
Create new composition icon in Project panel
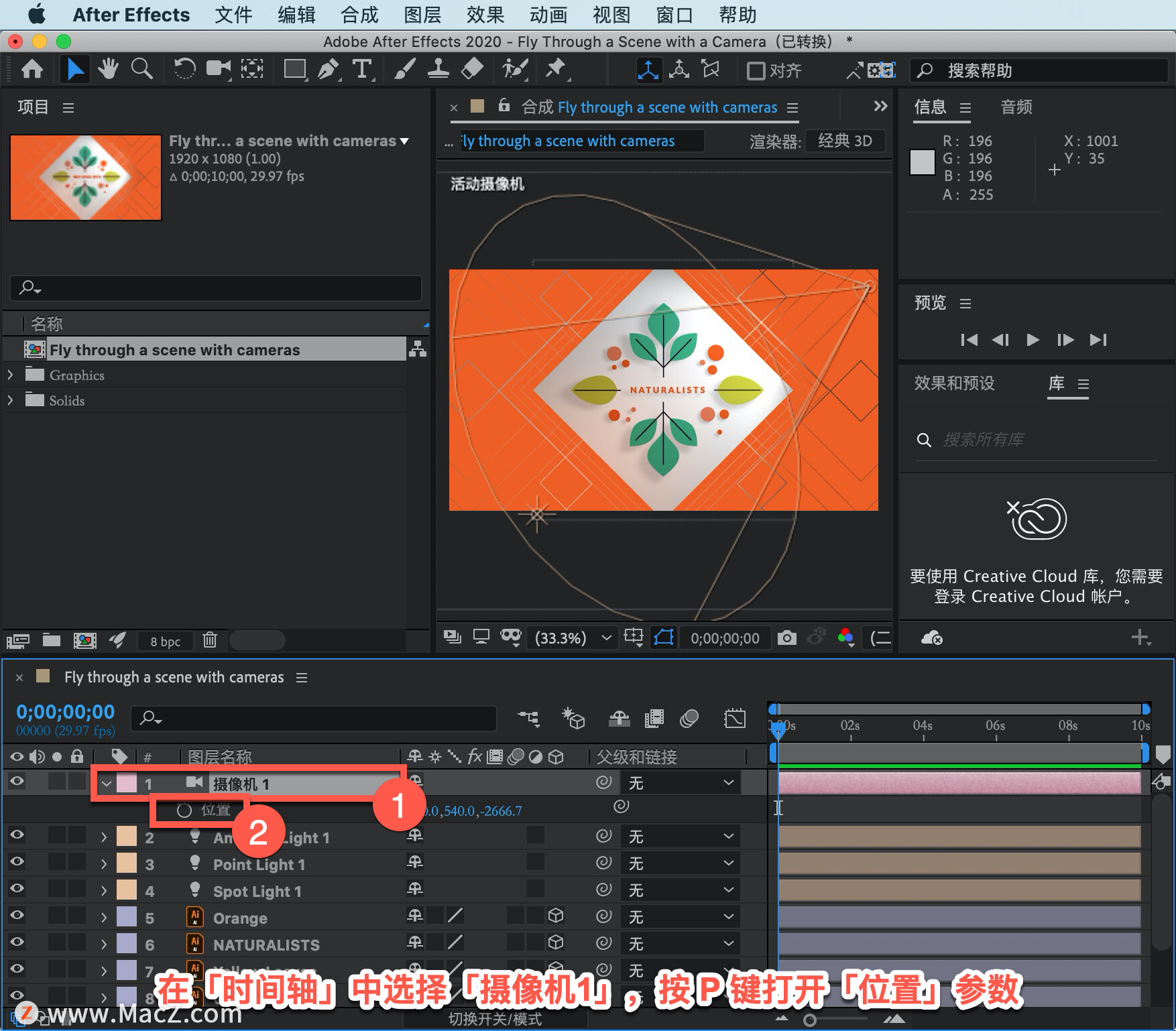pos(84,640)
